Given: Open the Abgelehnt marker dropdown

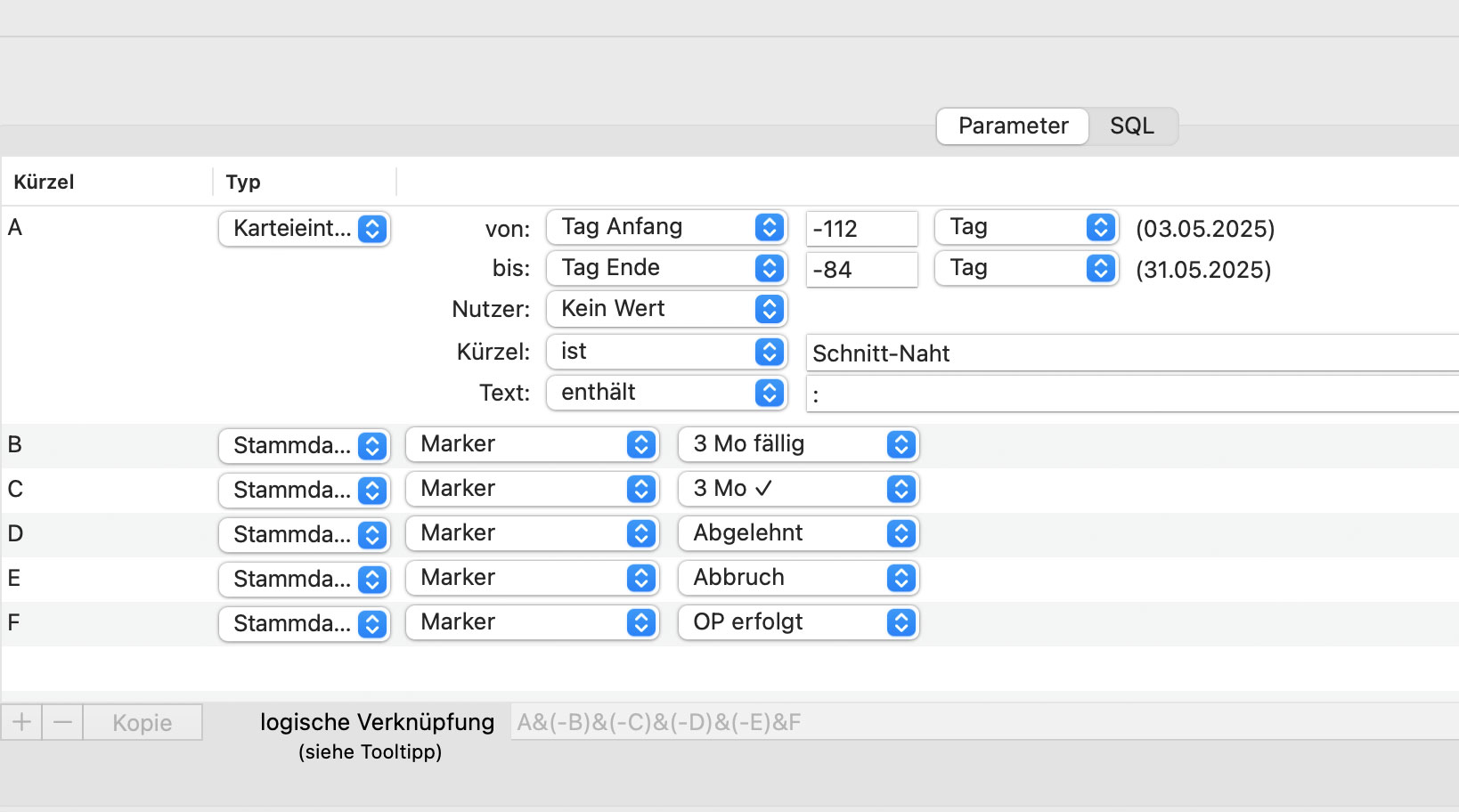Looking at the screenshot, I should tap(798, 533).
